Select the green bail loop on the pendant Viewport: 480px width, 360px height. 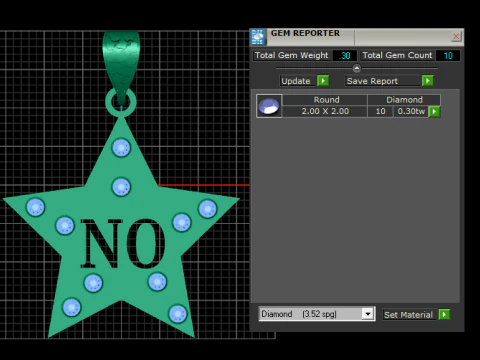[121, 67]
